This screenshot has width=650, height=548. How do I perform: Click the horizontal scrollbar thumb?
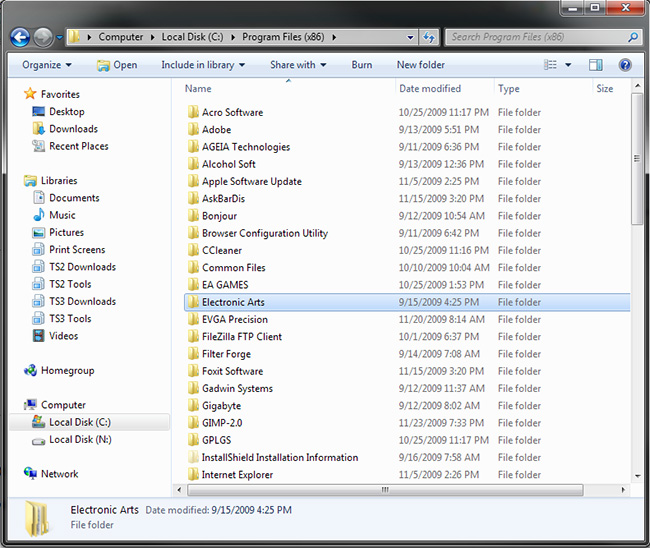[385, 490]
